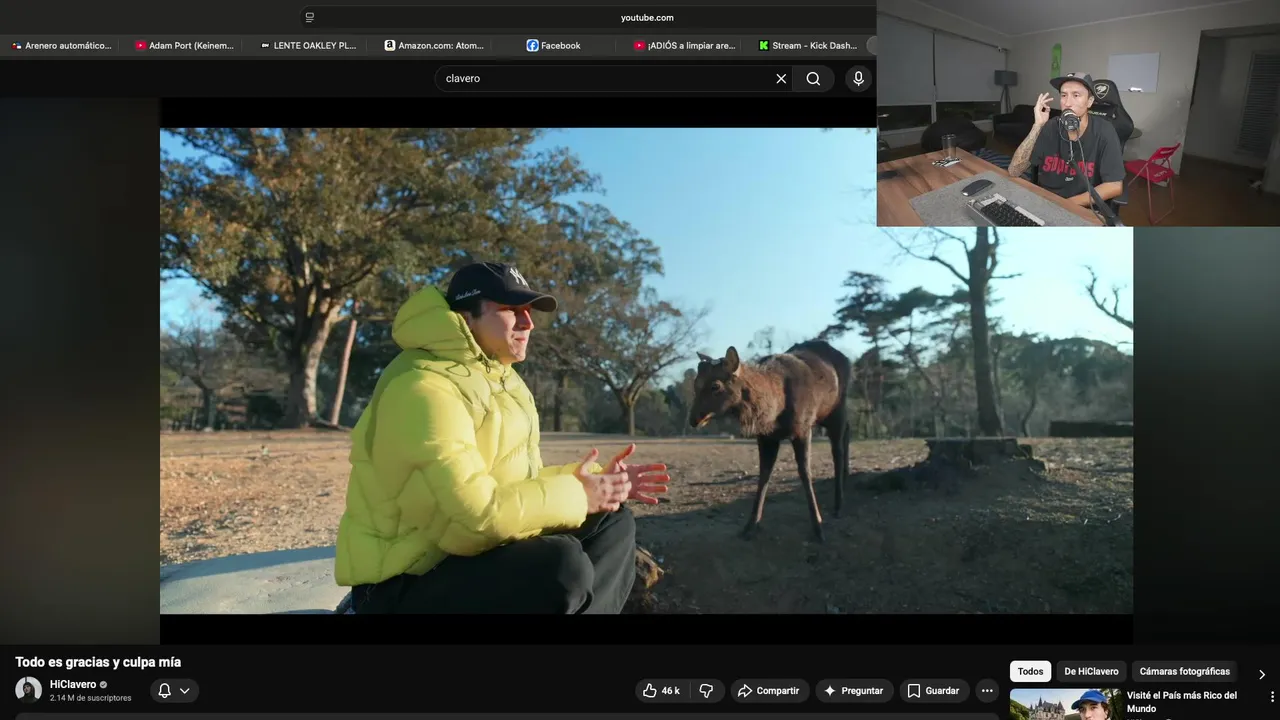
Task: Show more filter chips with the arrow
Action: 1261,674
